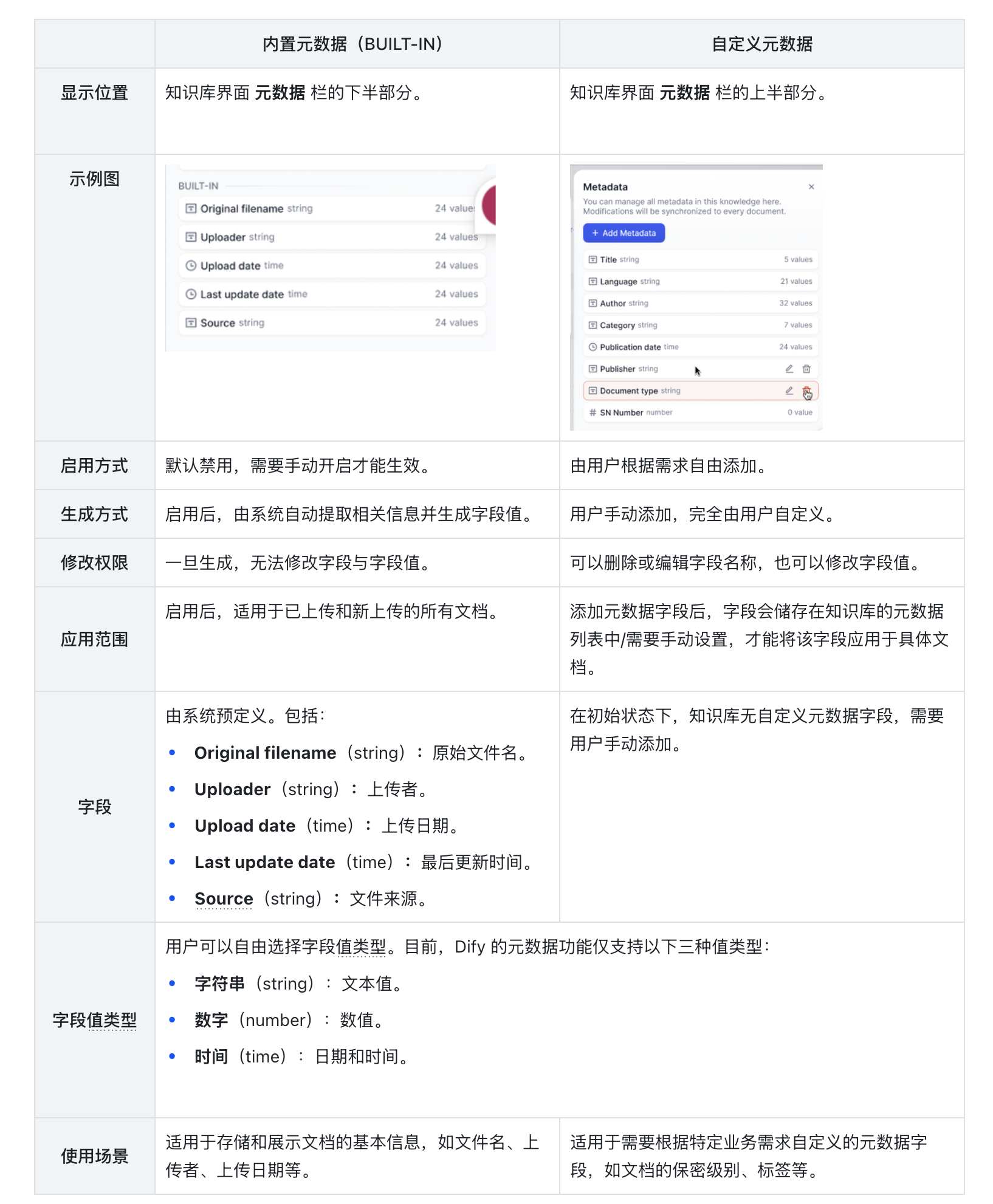Click the underlined 值类型 term in the sentence

(x=361, y=947)
